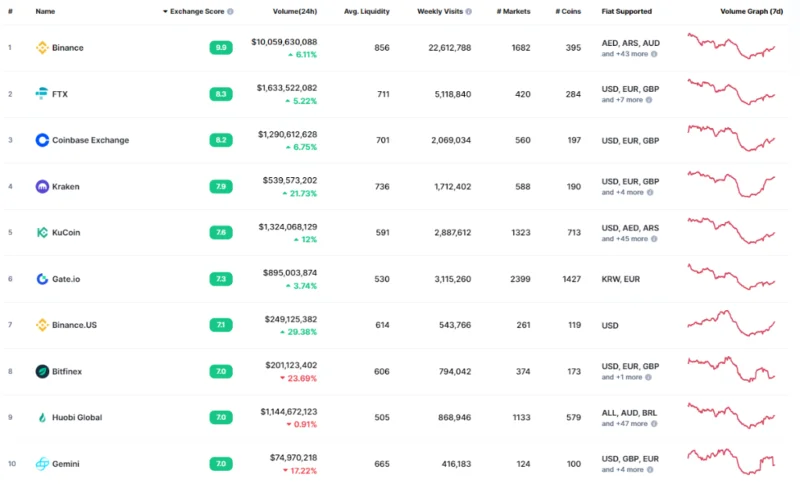Image resolution: width=800 pixels, height=484 pixels.
Task: Click info icon beside Kraken's +4 more
Action: [650, 192]
